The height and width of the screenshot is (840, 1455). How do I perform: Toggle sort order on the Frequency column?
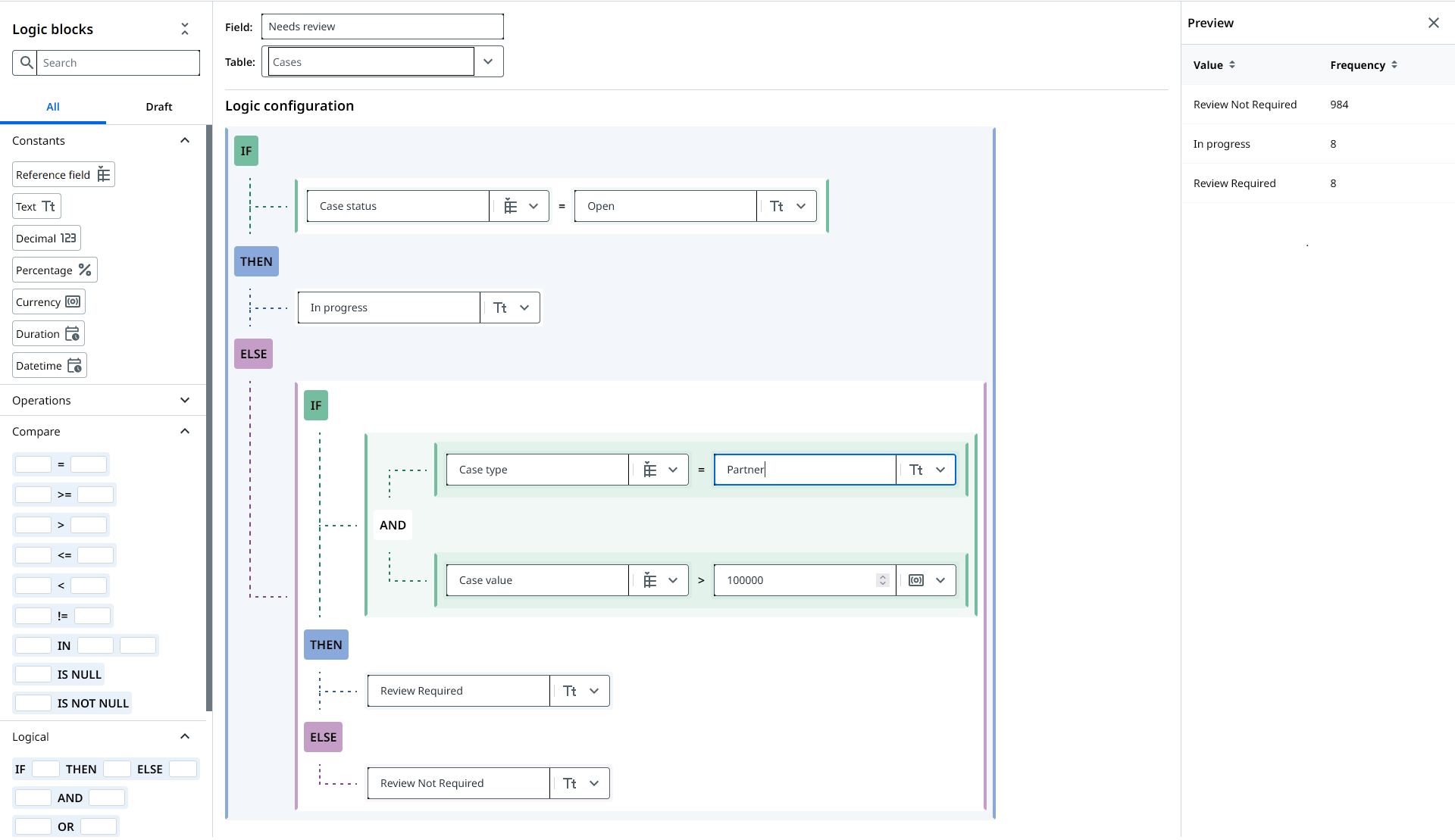(x=1395, y=64)
